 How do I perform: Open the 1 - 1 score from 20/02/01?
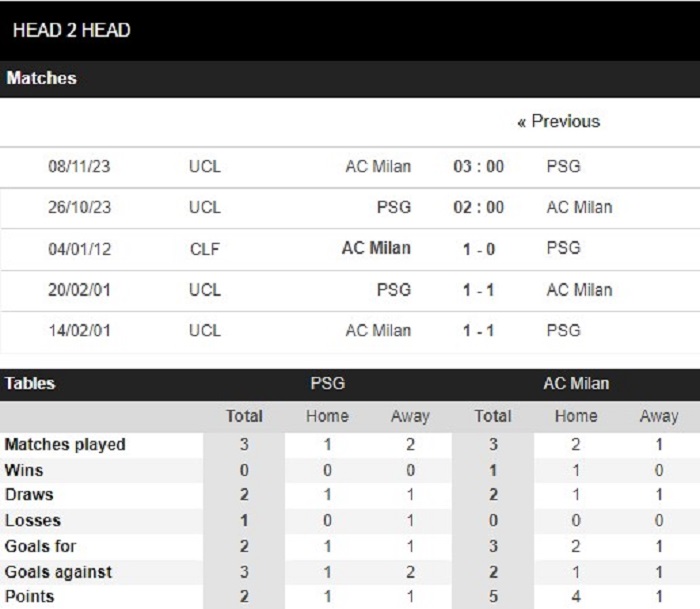[479, 290]
